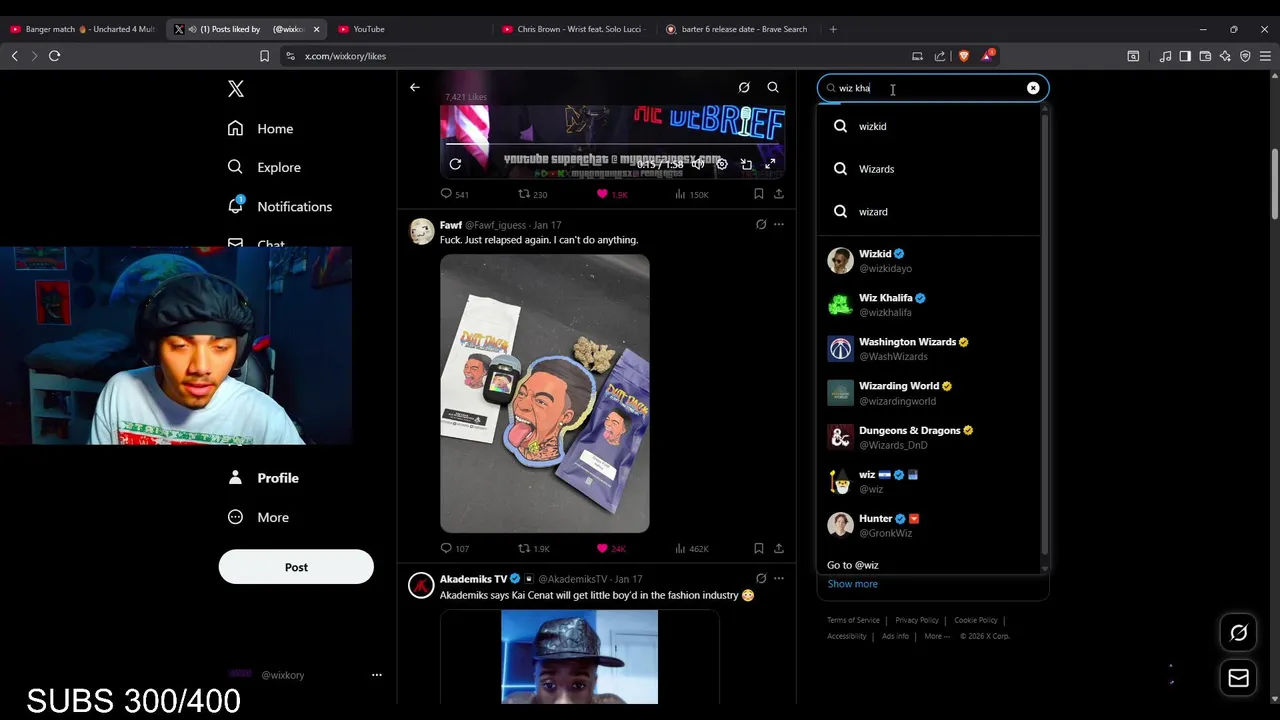Select the 'wizkid' search suggestion
Image resolution: width=1280 pixels, height=720 pixels.
[930, 126]
